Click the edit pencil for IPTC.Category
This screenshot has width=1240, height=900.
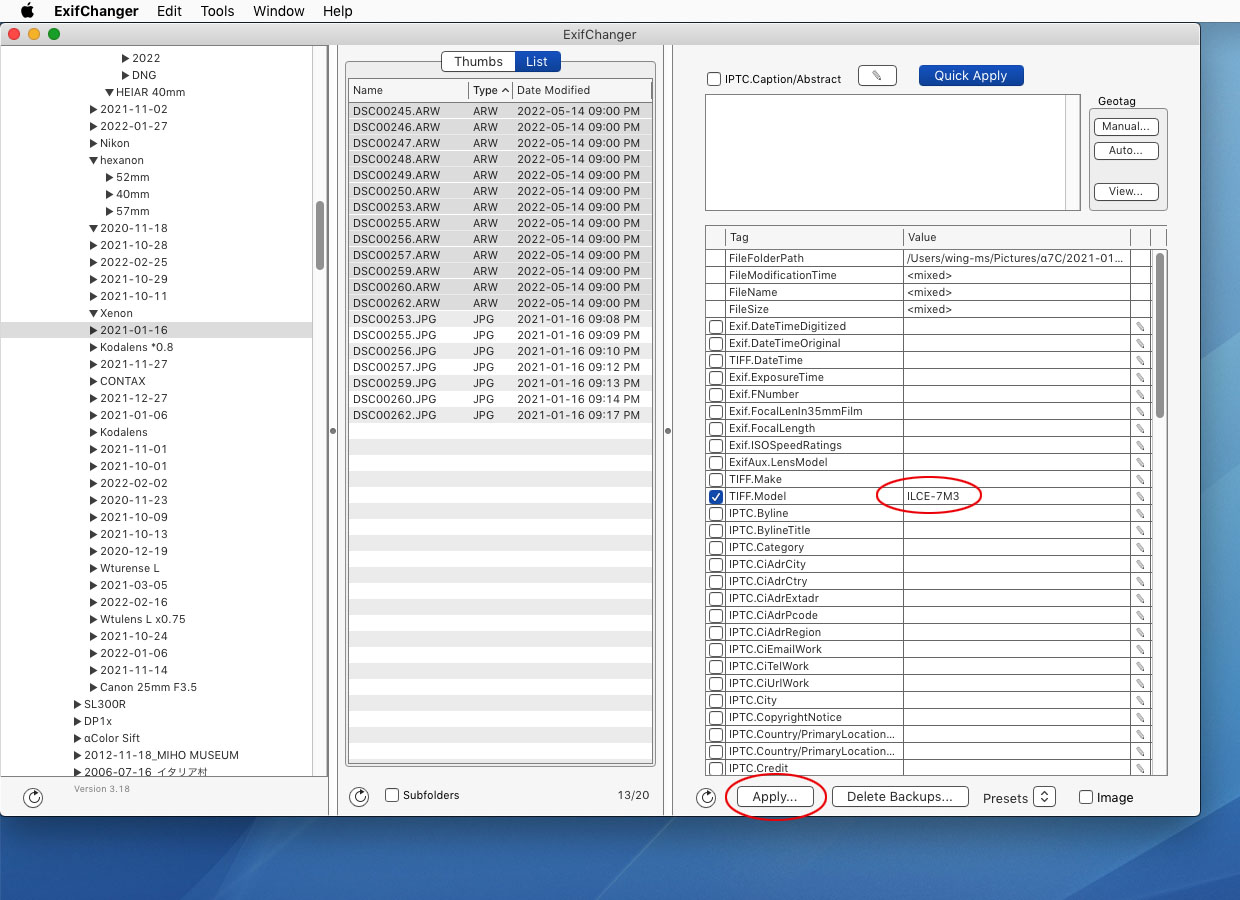(1140, 548)
